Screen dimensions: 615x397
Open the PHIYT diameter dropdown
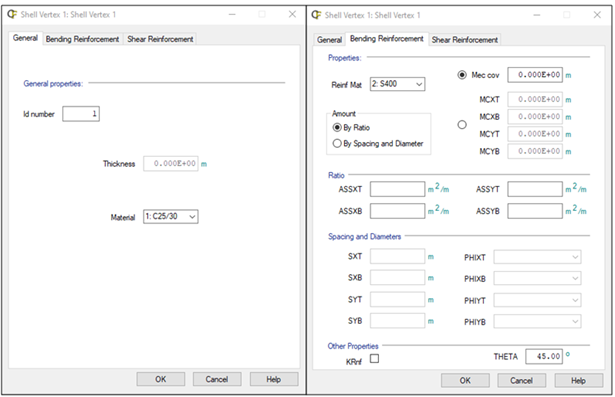point(537,300)
